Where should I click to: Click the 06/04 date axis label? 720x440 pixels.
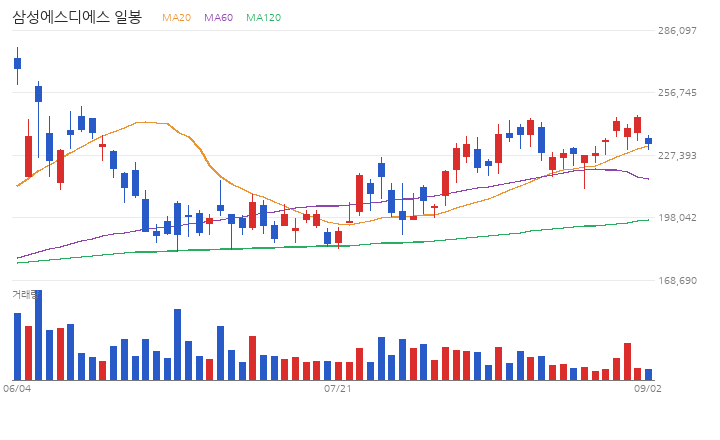pyautogui.click(x=17, y=389)
